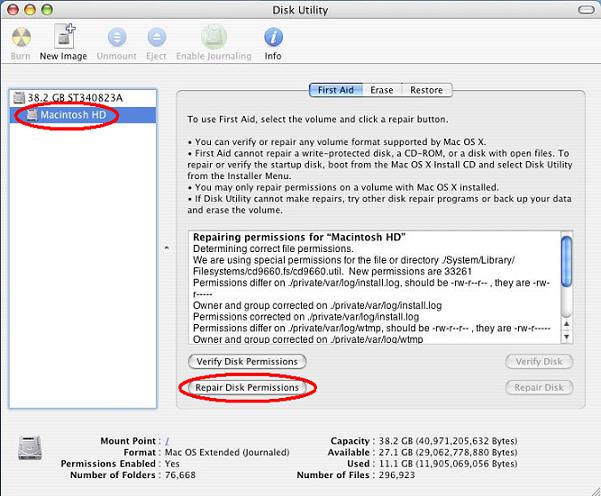Switch to the Erase tab
Image resolution: width=601 pixels, height=496 pixels.
(x=382, y=90)
